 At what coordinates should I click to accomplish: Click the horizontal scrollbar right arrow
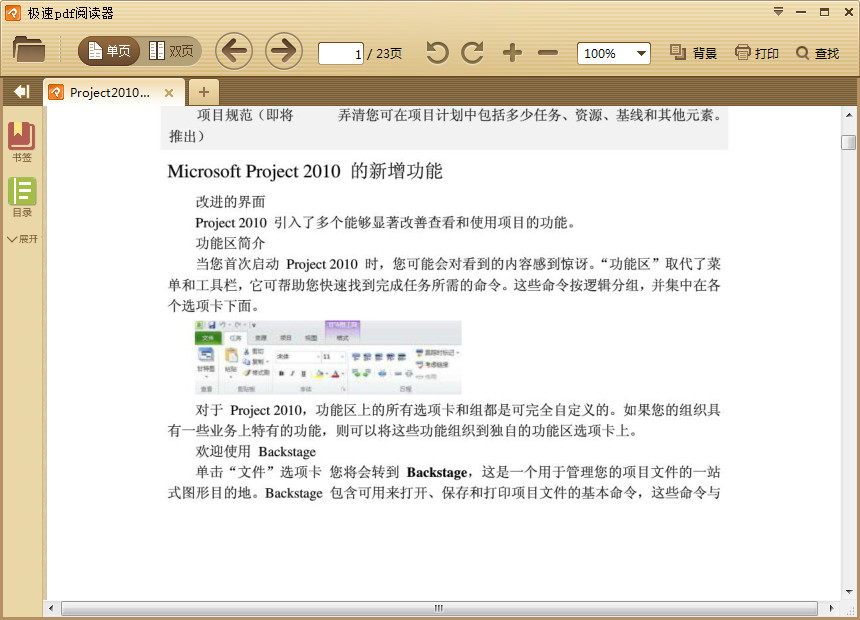click(831, 608)
